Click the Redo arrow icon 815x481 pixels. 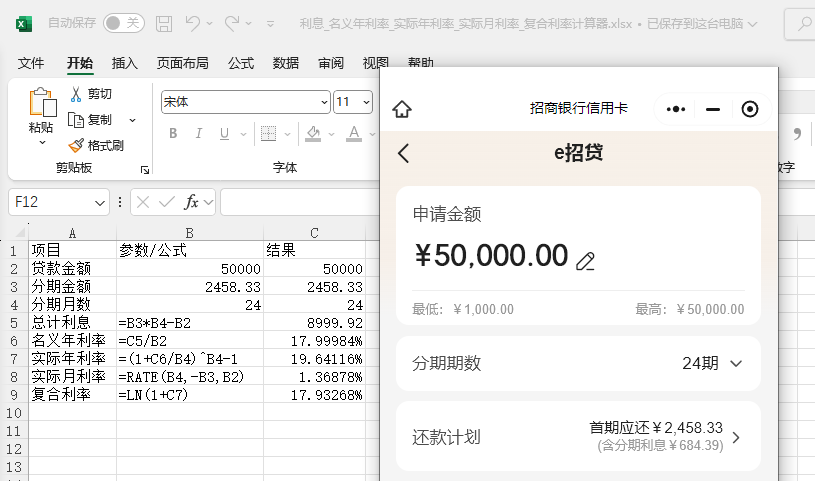[232, 23]
